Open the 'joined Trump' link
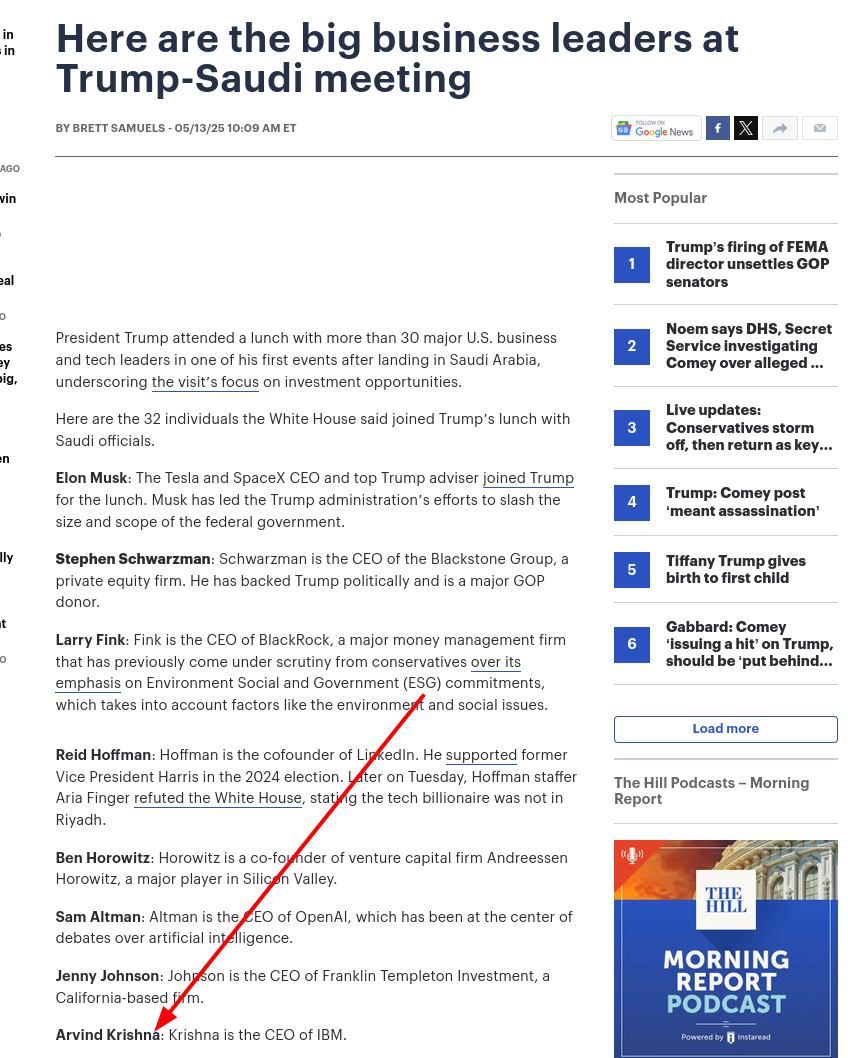 528,478
